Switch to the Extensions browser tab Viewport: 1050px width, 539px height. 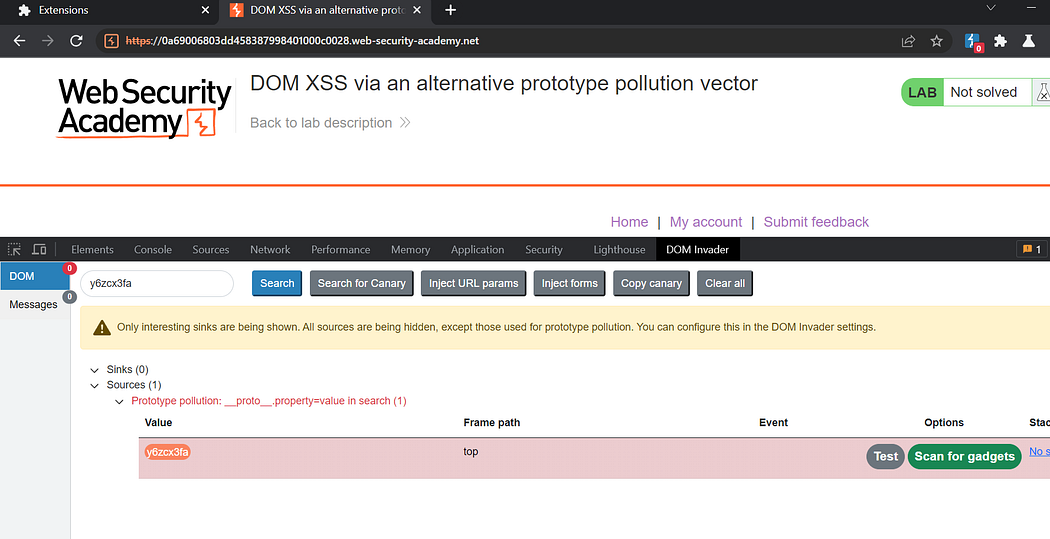[x=110, y=10]
